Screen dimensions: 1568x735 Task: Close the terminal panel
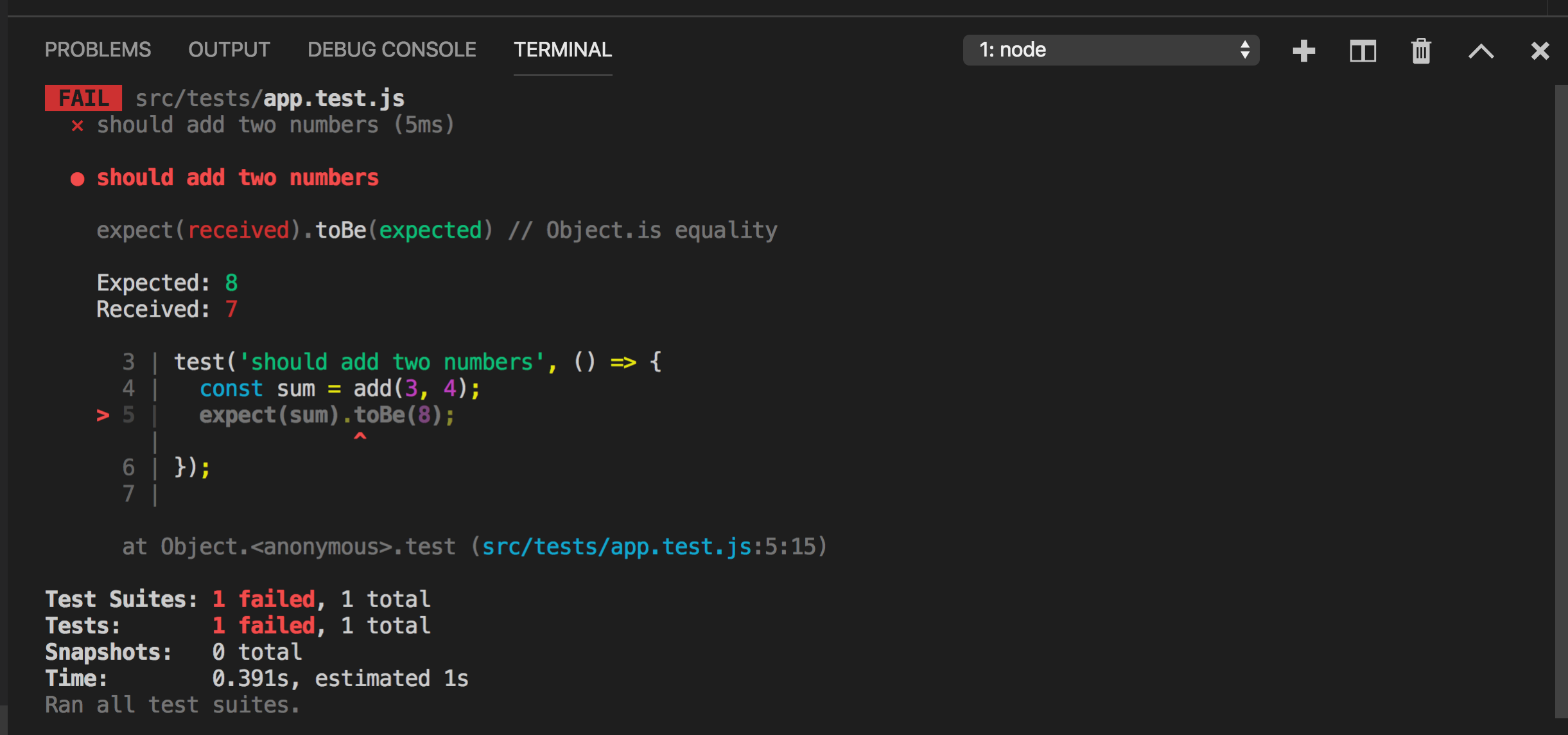click(x=1540, y=51)
